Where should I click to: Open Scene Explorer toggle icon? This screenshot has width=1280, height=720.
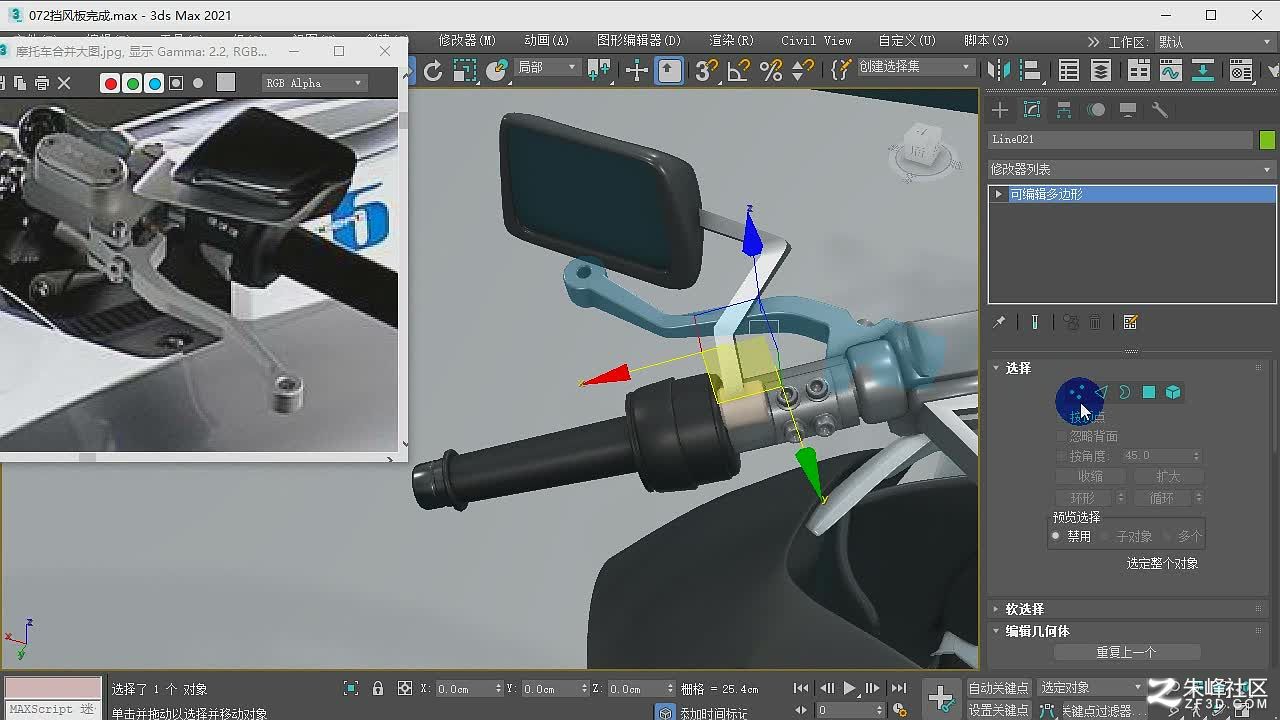1069,70
